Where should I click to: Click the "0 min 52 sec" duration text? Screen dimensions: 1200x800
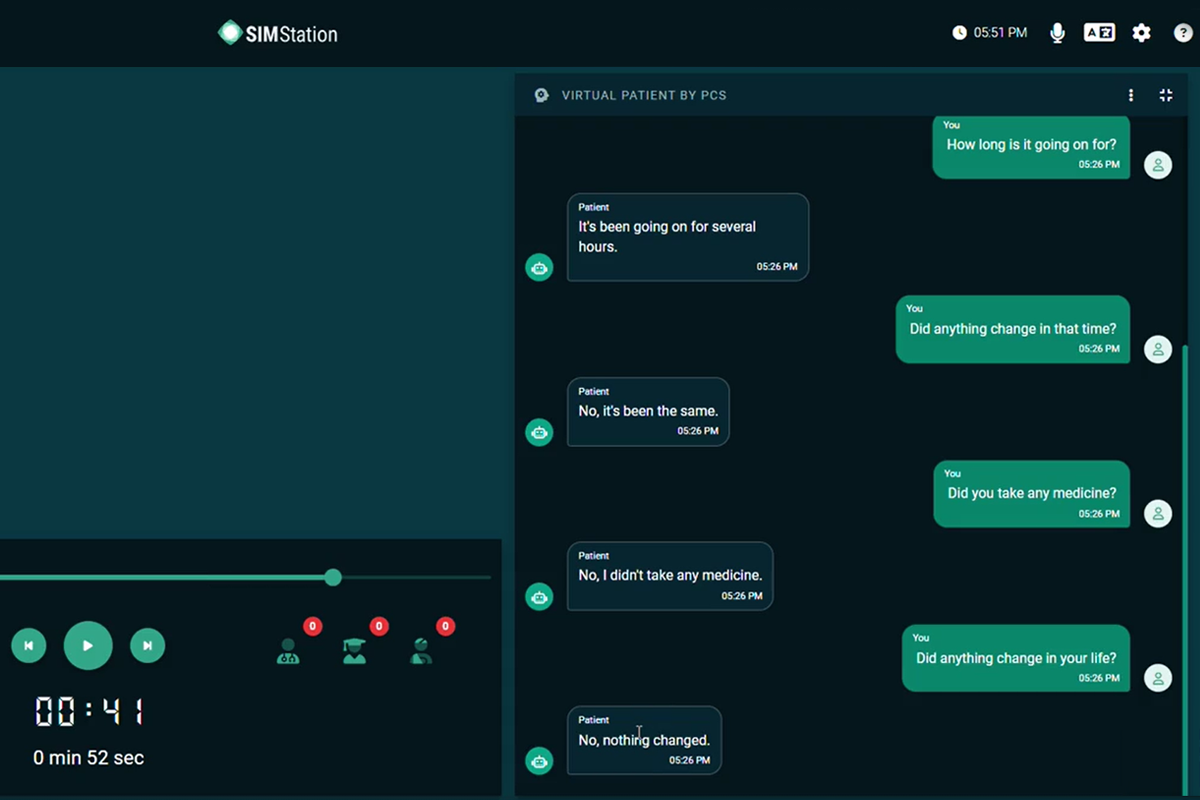click(88, 758)
